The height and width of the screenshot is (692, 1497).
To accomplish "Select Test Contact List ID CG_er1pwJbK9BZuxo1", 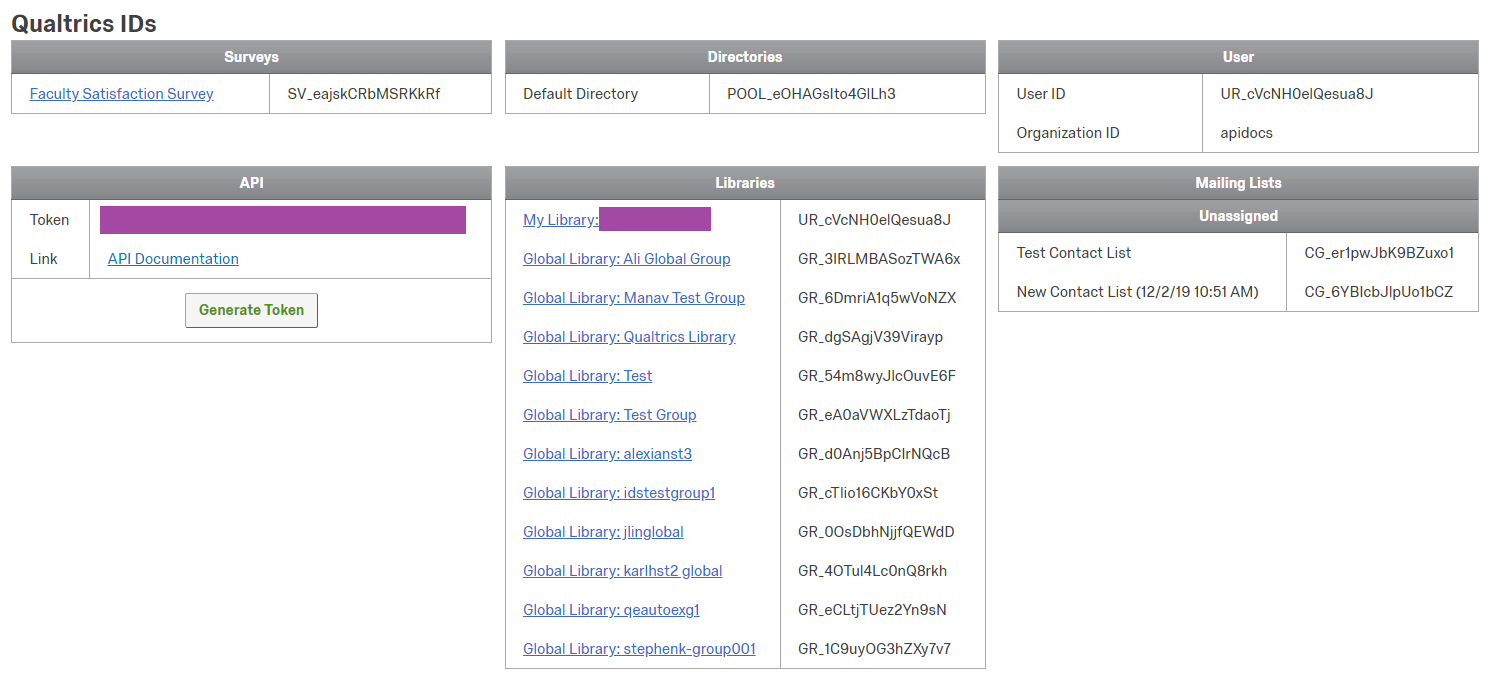I will click(1379, 253).
